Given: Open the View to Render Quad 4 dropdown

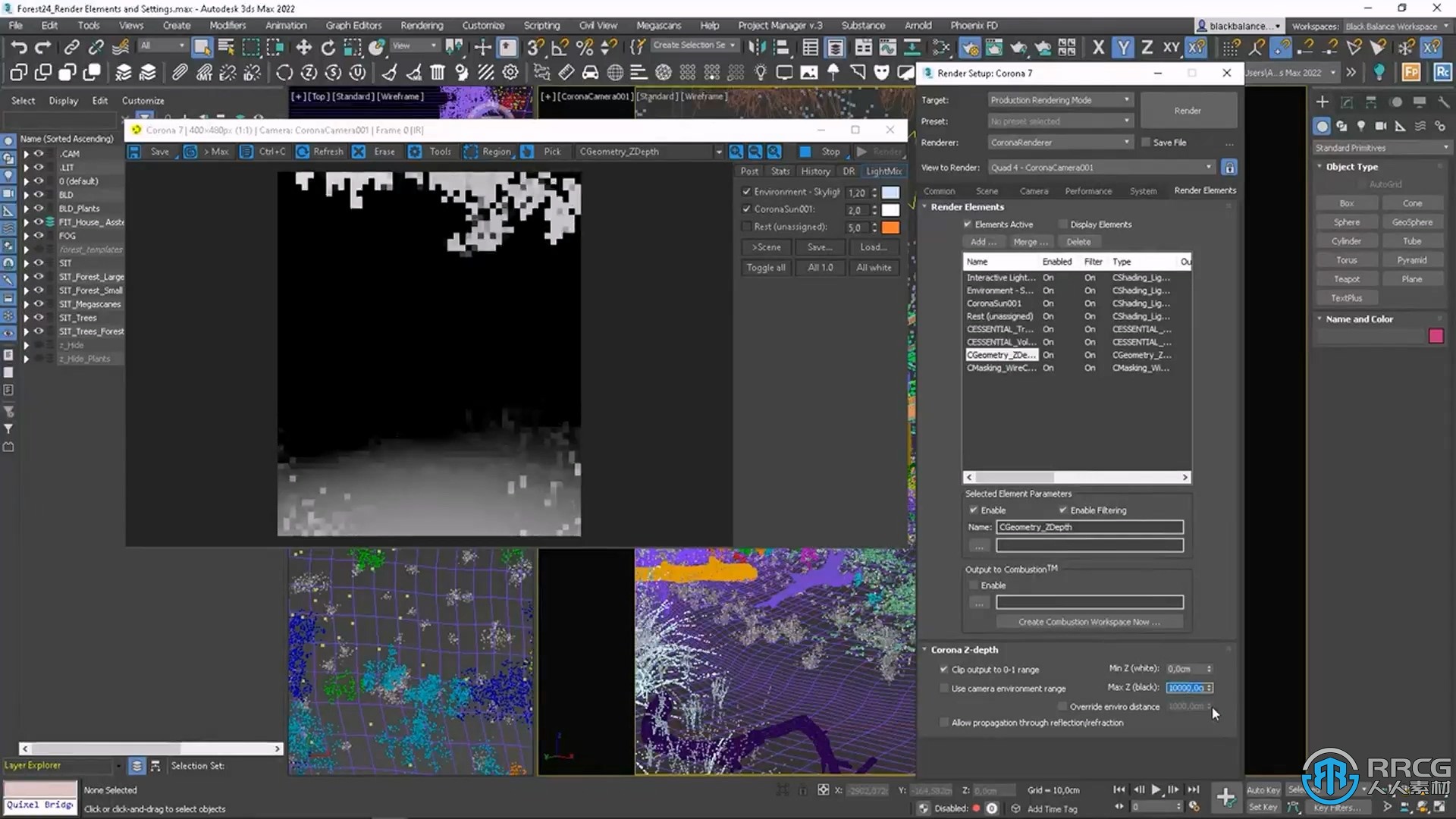Looking at the screenshot, I should [x=1102, y=168].
